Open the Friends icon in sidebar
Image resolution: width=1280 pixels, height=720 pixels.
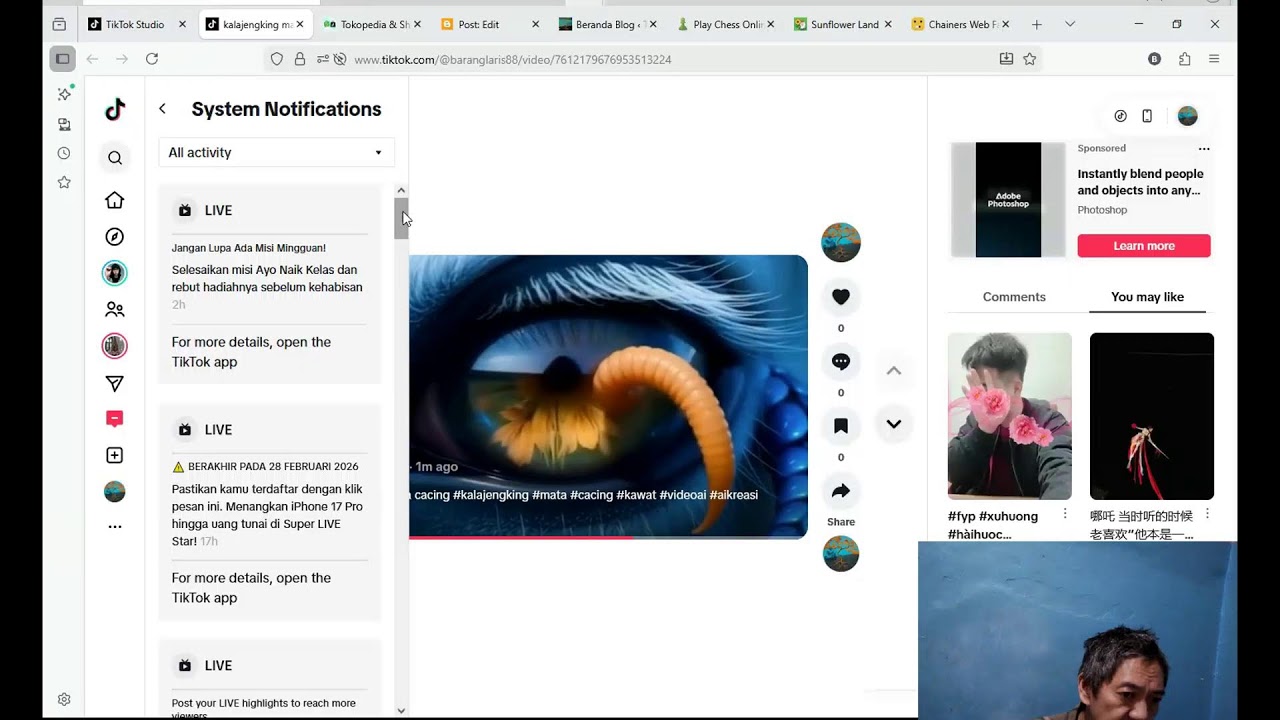[115, 310]
